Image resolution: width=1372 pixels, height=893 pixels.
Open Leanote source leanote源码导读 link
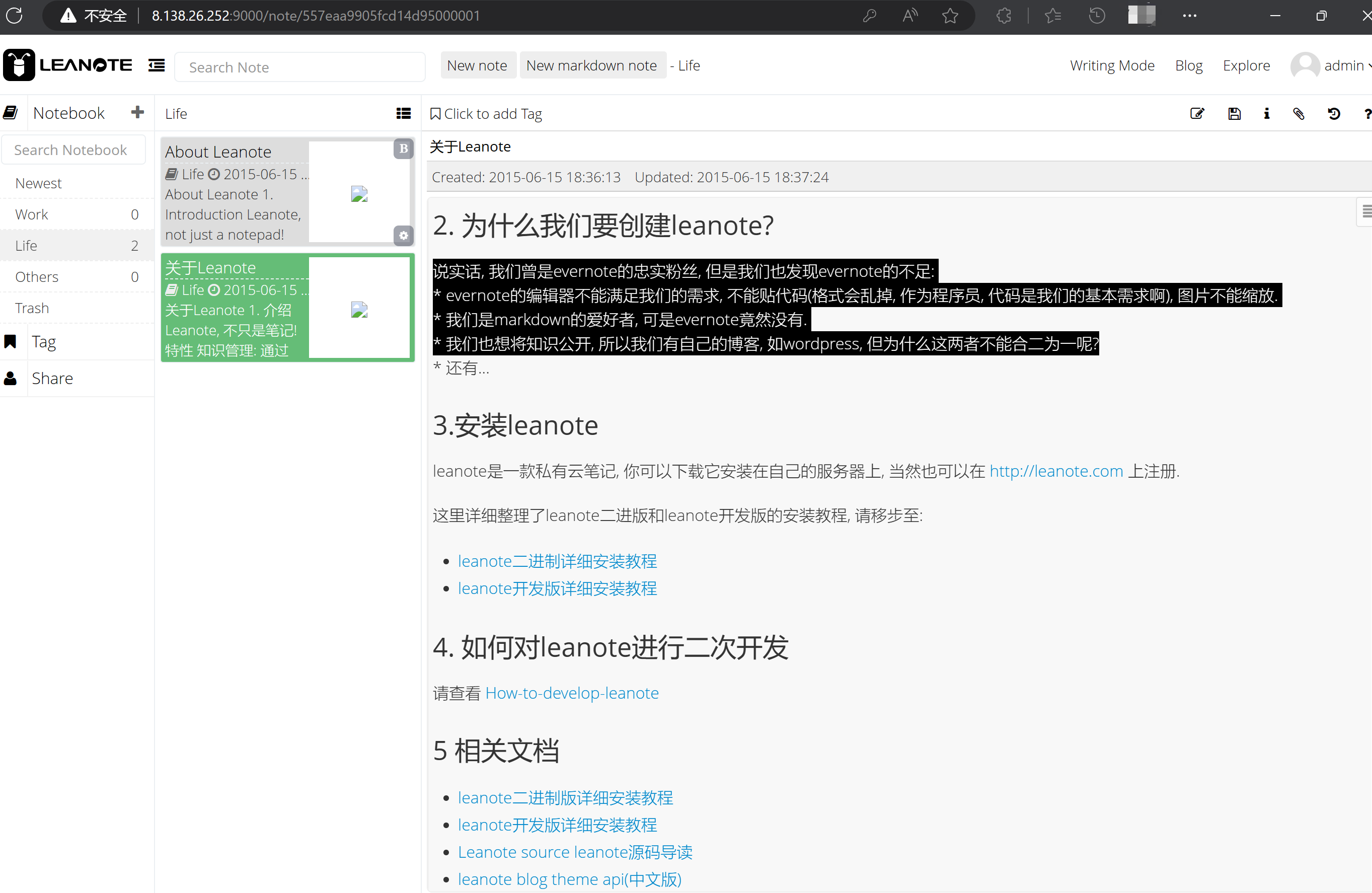[575, 852]
